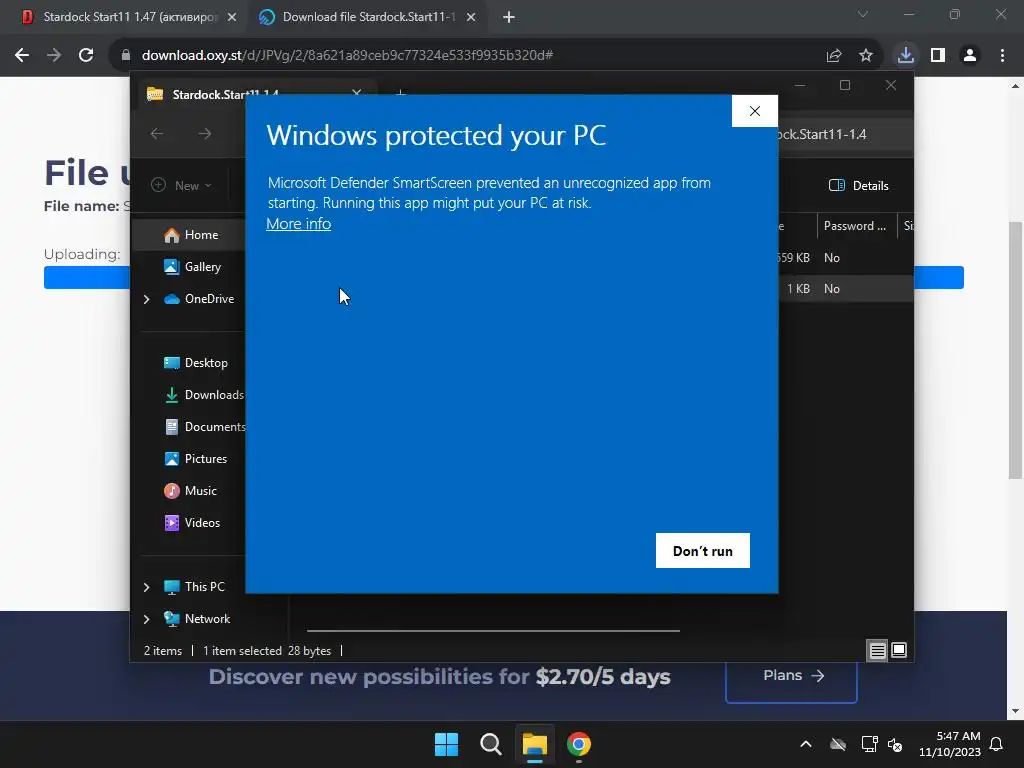Bookmark this page with star icon
This screenshot has height=768, width=1024.
pos(866,56)
